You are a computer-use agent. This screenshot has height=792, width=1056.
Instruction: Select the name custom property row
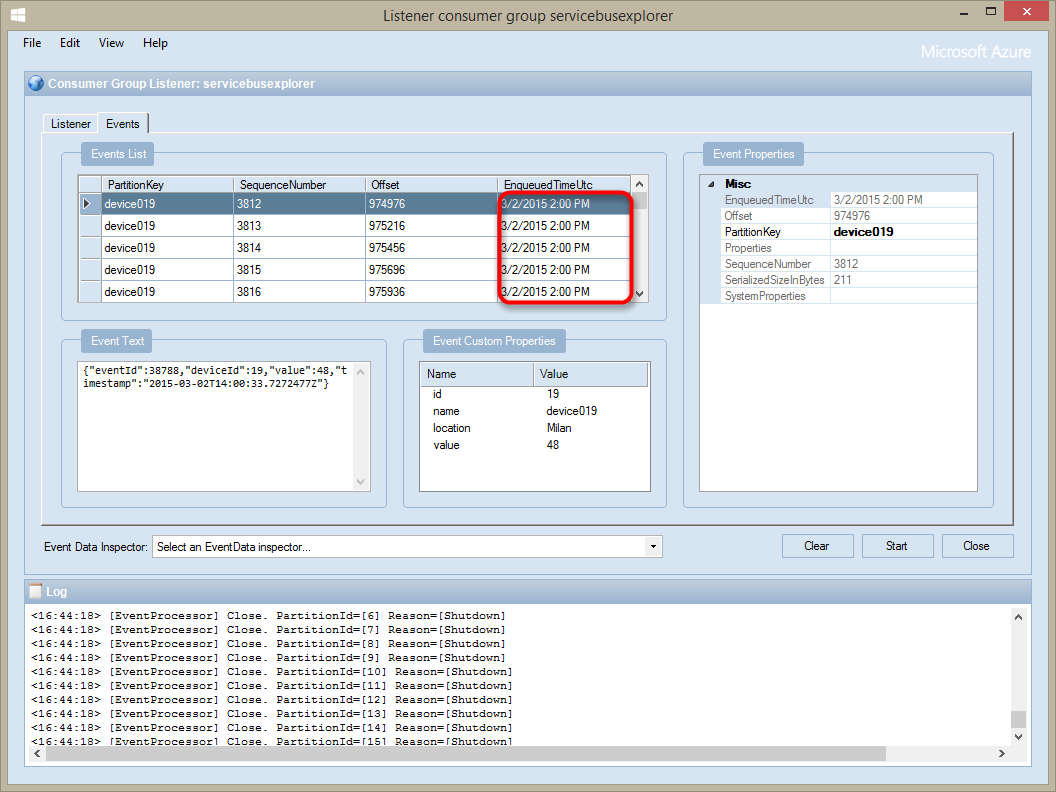click(534, 411)
